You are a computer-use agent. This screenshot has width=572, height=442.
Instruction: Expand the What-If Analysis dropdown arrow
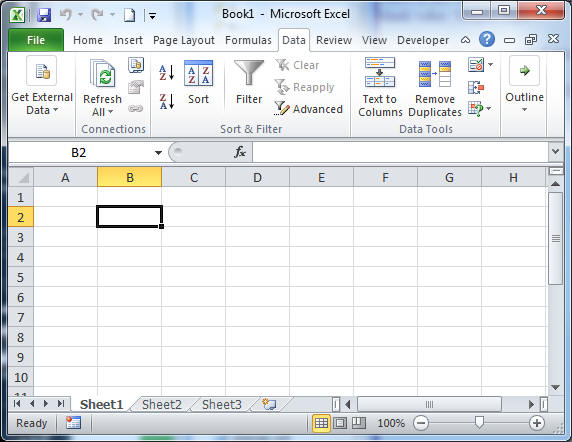pyautogui.click(x=489, y=108)
